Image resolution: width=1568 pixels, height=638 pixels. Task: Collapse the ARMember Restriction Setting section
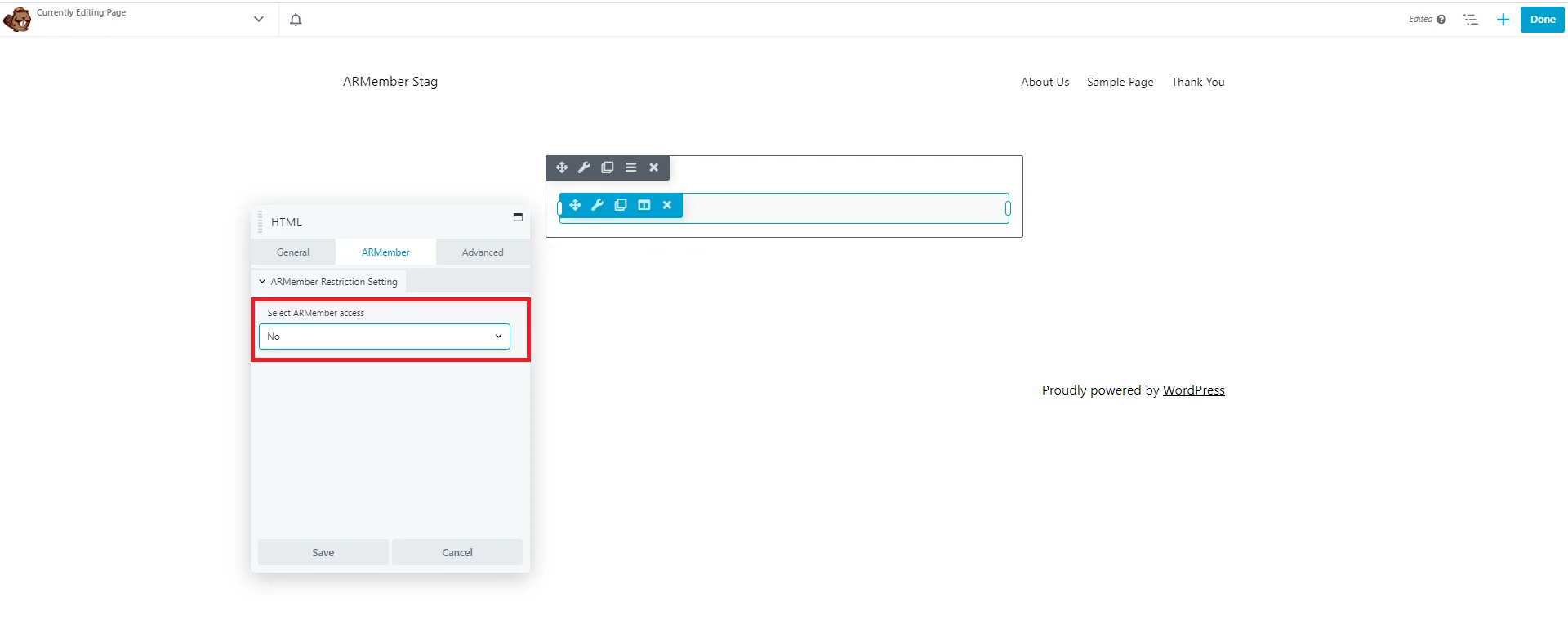tap(328, 282)
